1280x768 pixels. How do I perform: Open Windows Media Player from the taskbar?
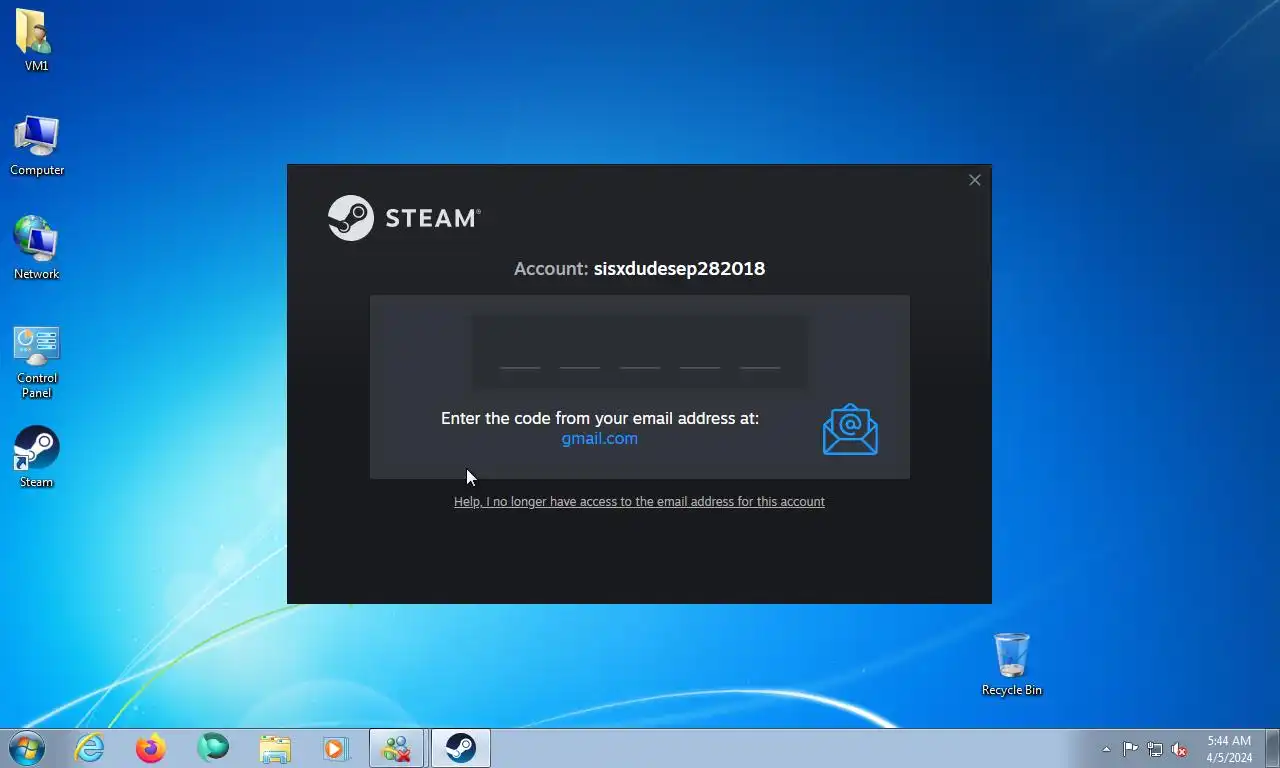335,748
